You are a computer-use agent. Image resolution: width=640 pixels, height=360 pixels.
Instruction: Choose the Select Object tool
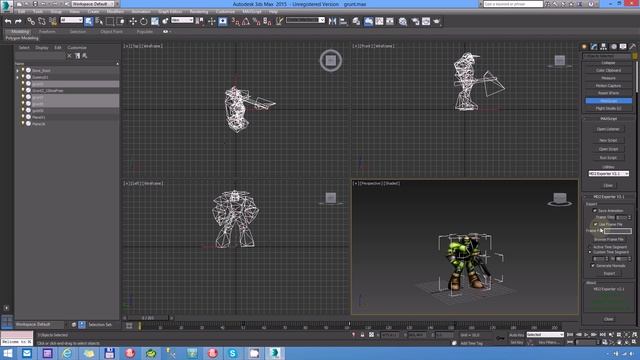point(89,21)
